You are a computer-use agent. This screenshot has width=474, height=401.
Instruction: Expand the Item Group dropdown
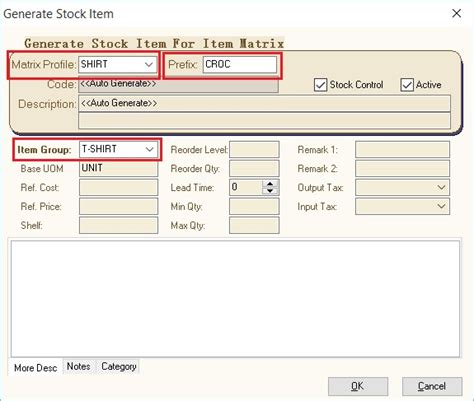coord(149,149)
